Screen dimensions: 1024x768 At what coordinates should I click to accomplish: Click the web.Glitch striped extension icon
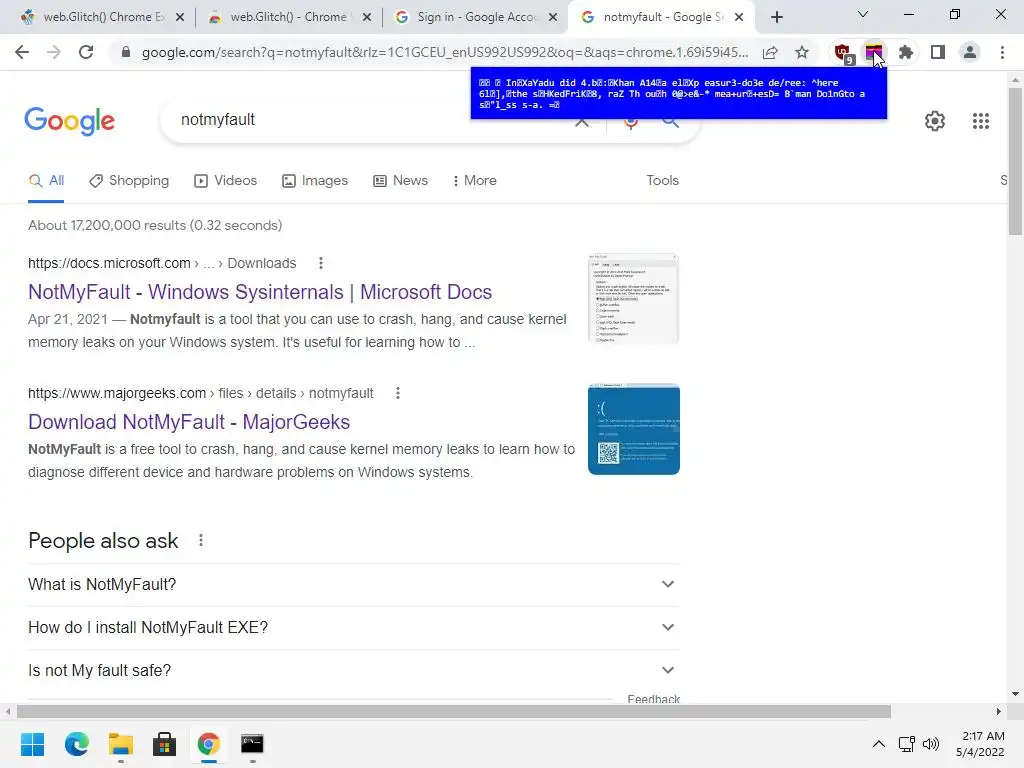point(873,52)
